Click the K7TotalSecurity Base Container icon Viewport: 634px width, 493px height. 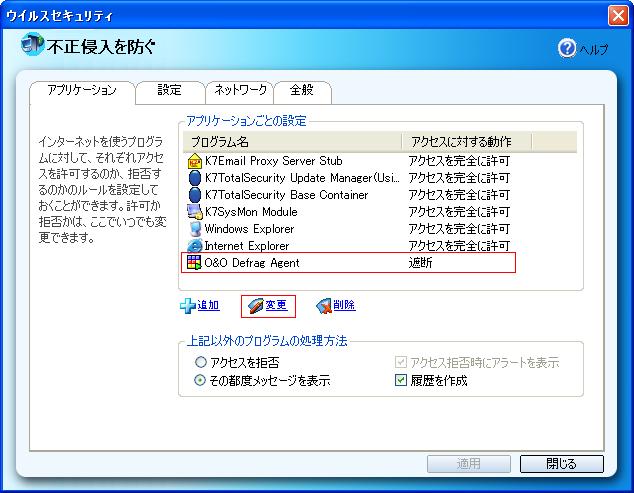coord(194,195)
